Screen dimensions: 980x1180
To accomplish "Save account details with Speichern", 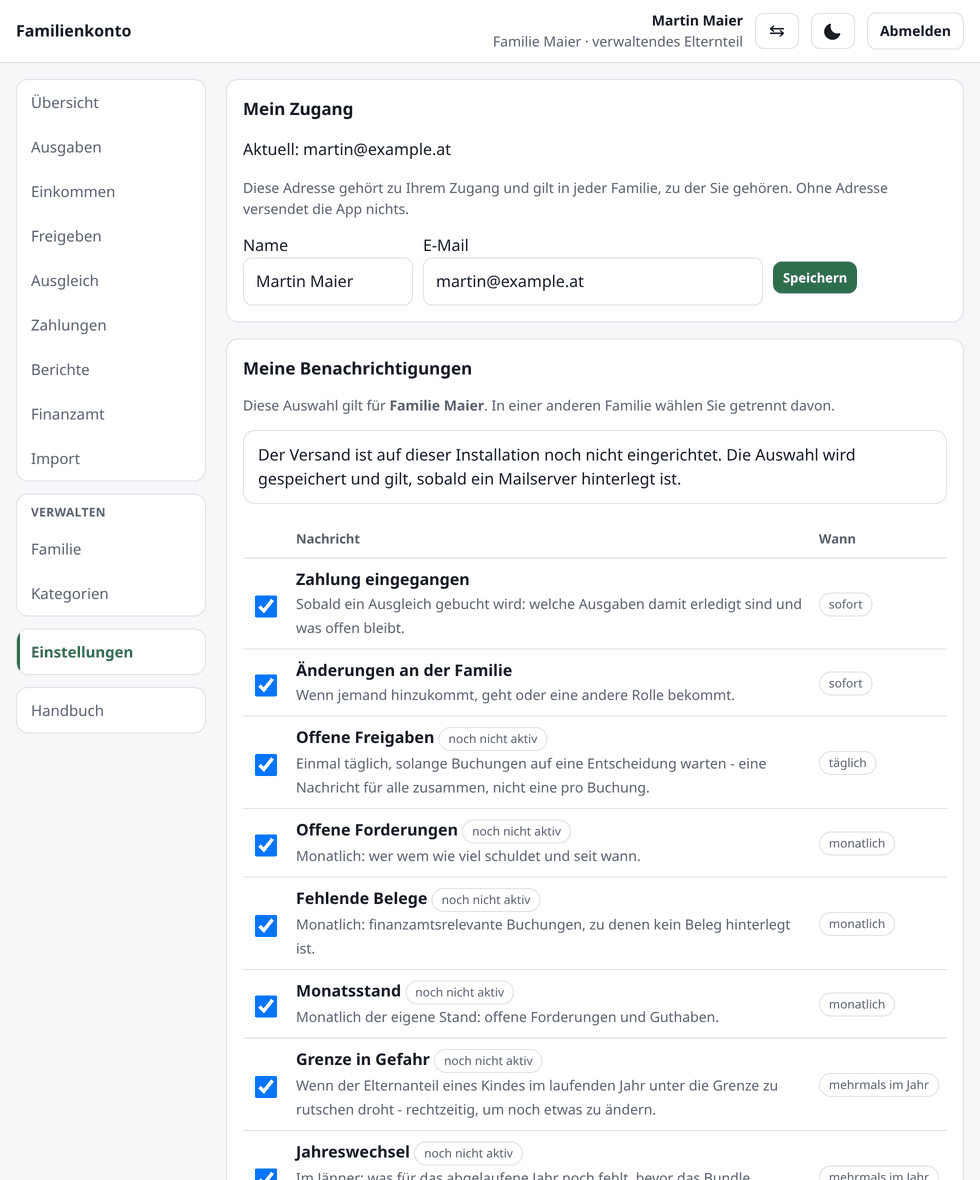I will [x=814, y=278].
